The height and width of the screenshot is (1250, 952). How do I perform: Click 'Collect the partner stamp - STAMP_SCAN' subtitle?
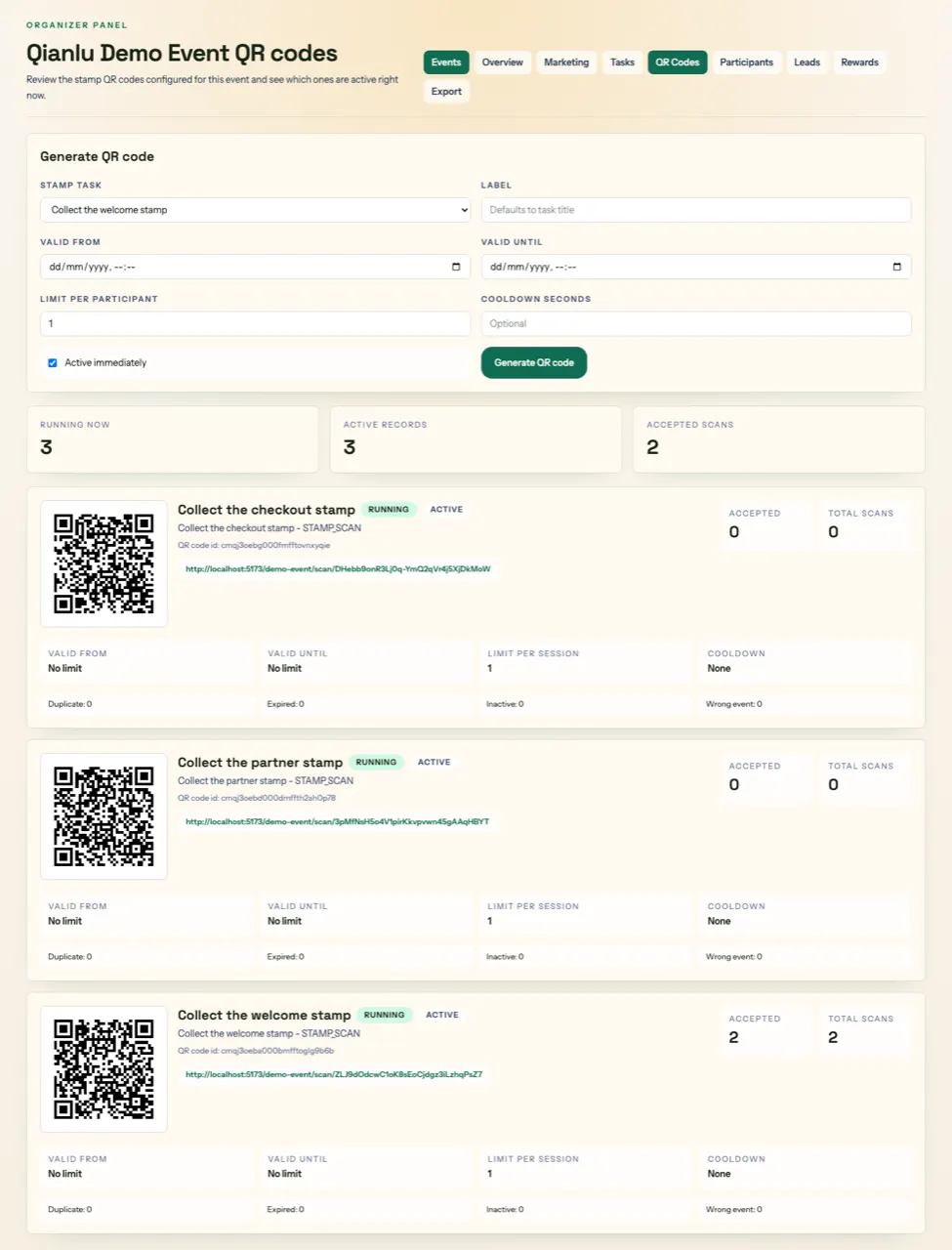click(266, 781)
